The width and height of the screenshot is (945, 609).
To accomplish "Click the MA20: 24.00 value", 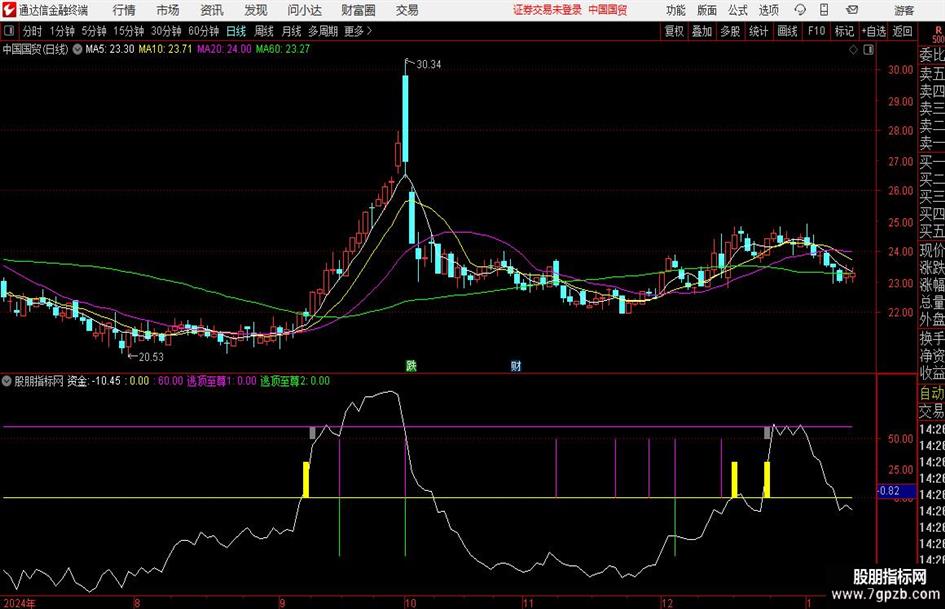I will (x=224, y=49).
